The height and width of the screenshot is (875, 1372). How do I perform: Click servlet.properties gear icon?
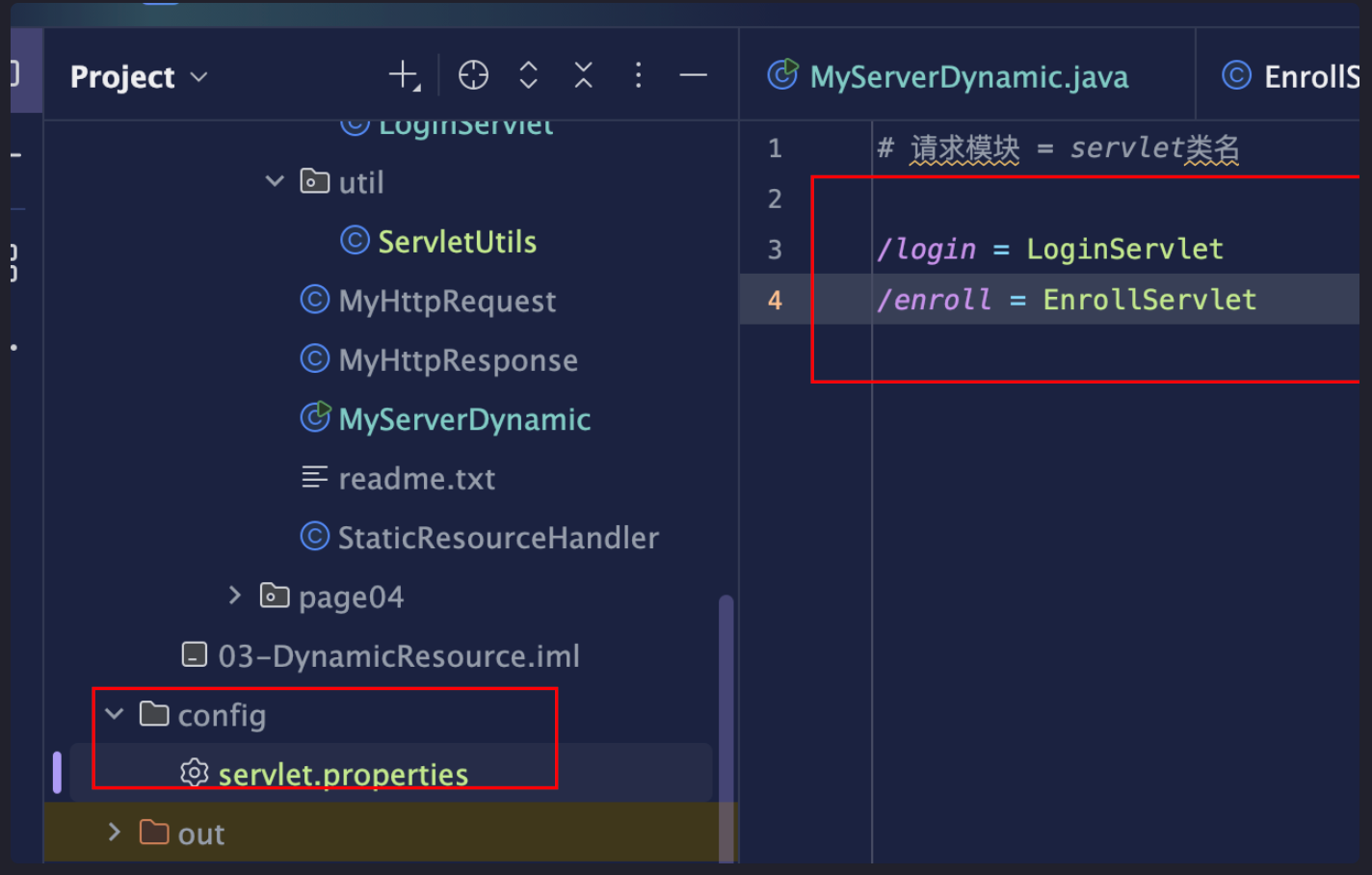195,773
